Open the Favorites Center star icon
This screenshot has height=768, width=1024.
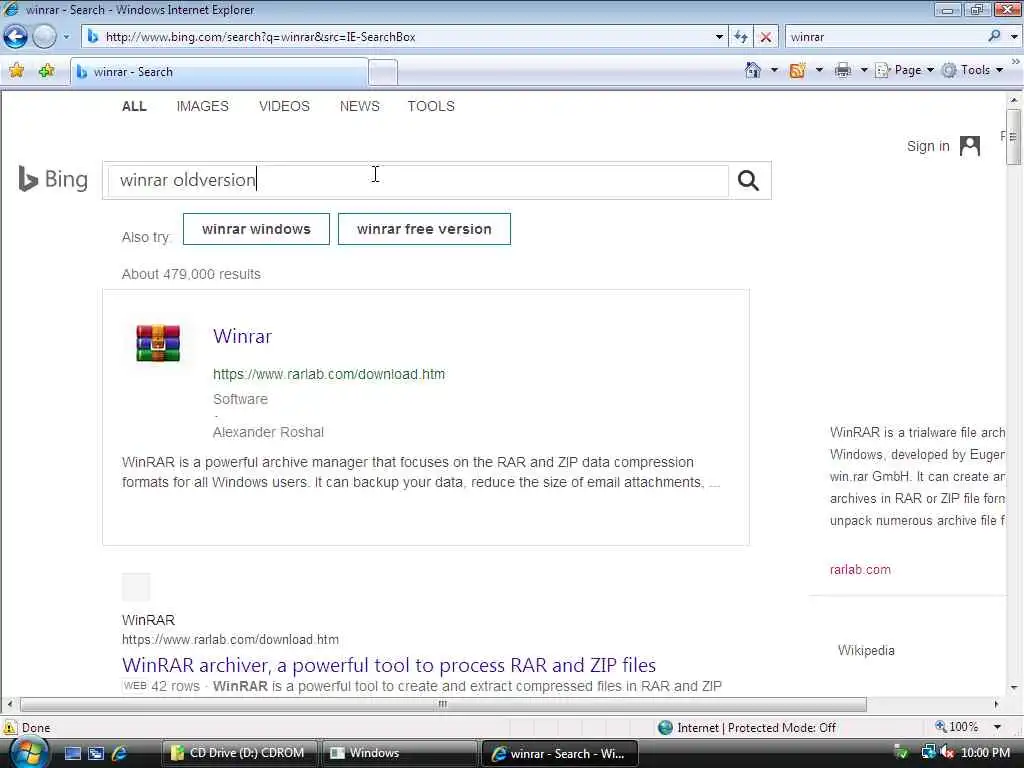click(16, 71)
